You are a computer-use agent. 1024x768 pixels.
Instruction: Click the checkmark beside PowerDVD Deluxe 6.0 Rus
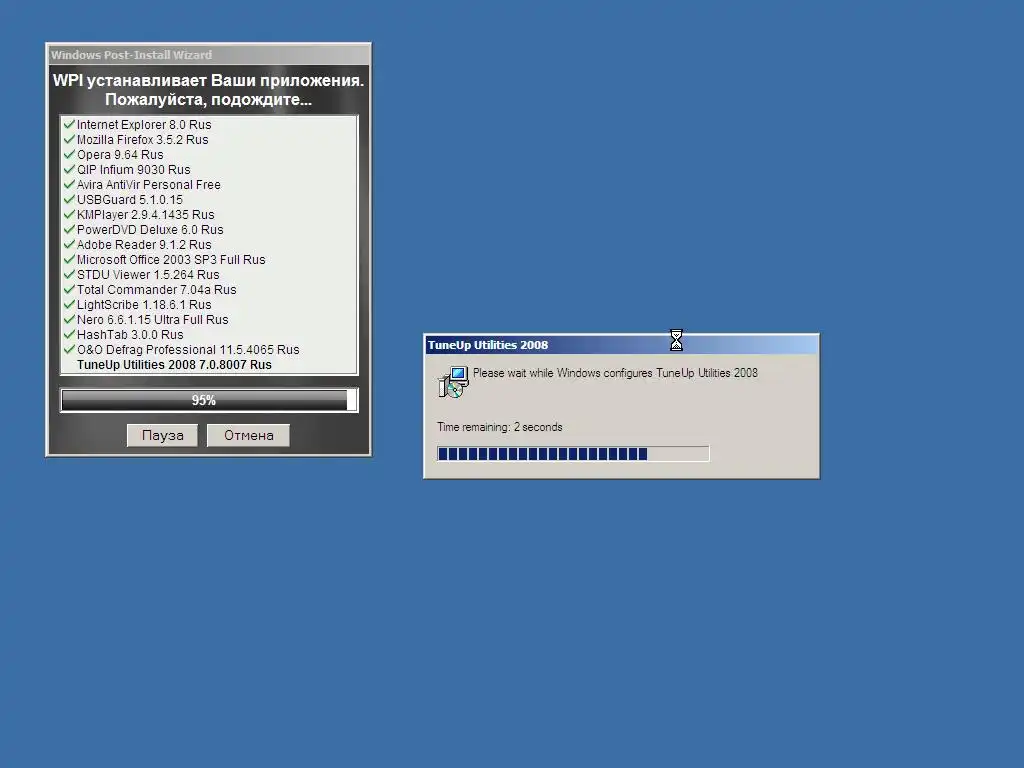tap(69, 229)
